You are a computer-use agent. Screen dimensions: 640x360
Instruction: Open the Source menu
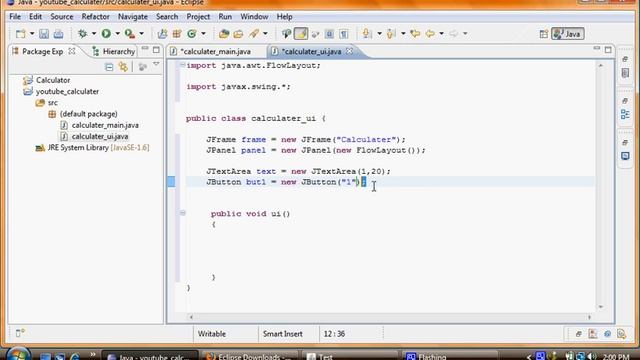coord(62,17)
